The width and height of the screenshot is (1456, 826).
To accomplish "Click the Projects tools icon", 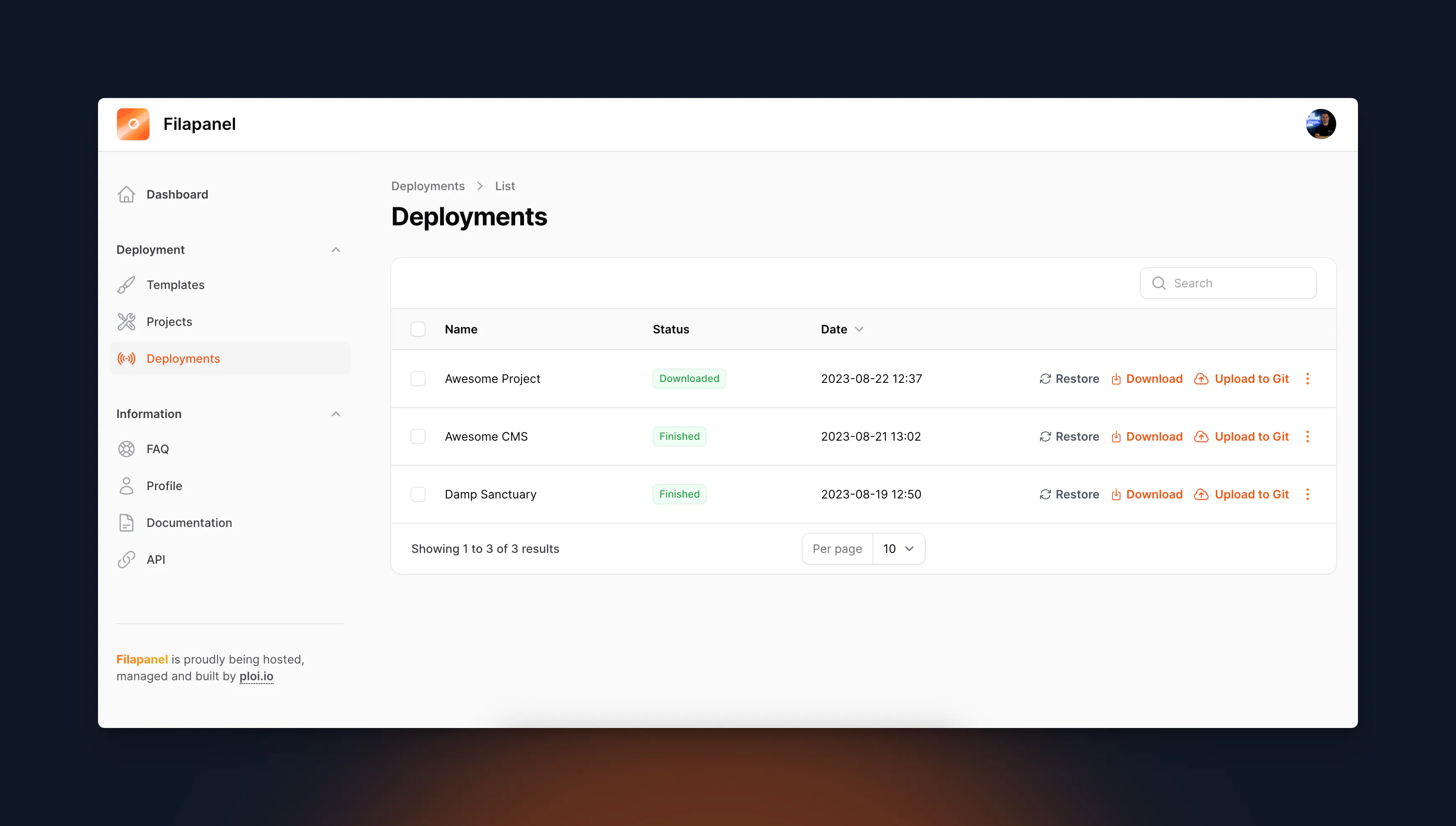I will tap(126, 322).
